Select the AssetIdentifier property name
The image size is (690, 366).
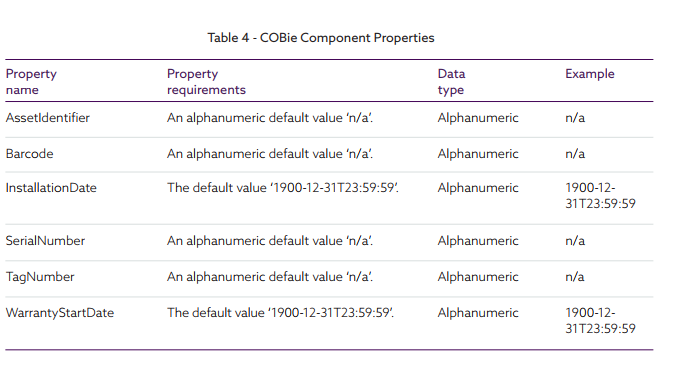point(48,118)
